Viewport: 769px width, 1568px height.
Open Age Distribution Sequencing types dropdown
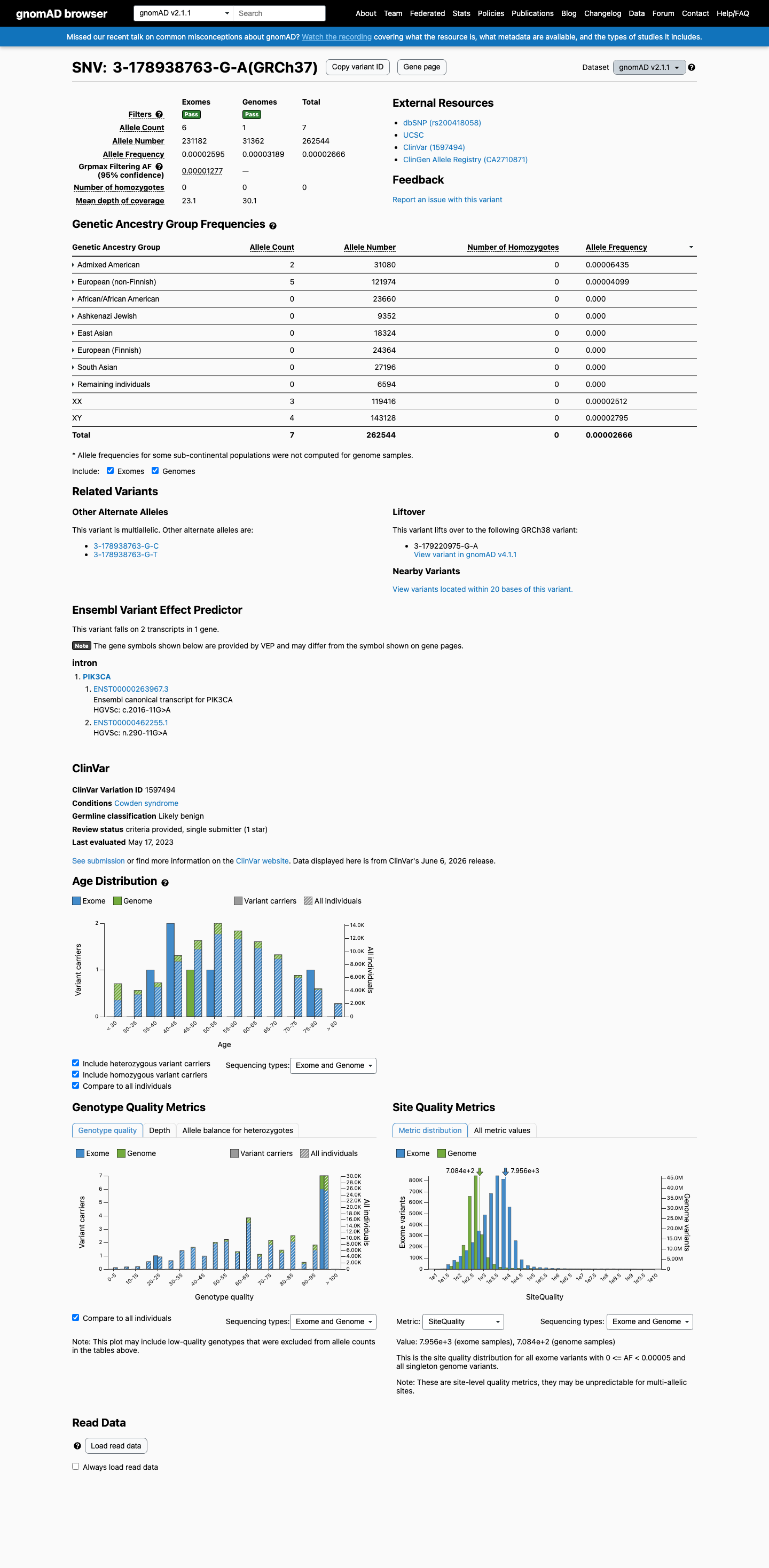333,1065
